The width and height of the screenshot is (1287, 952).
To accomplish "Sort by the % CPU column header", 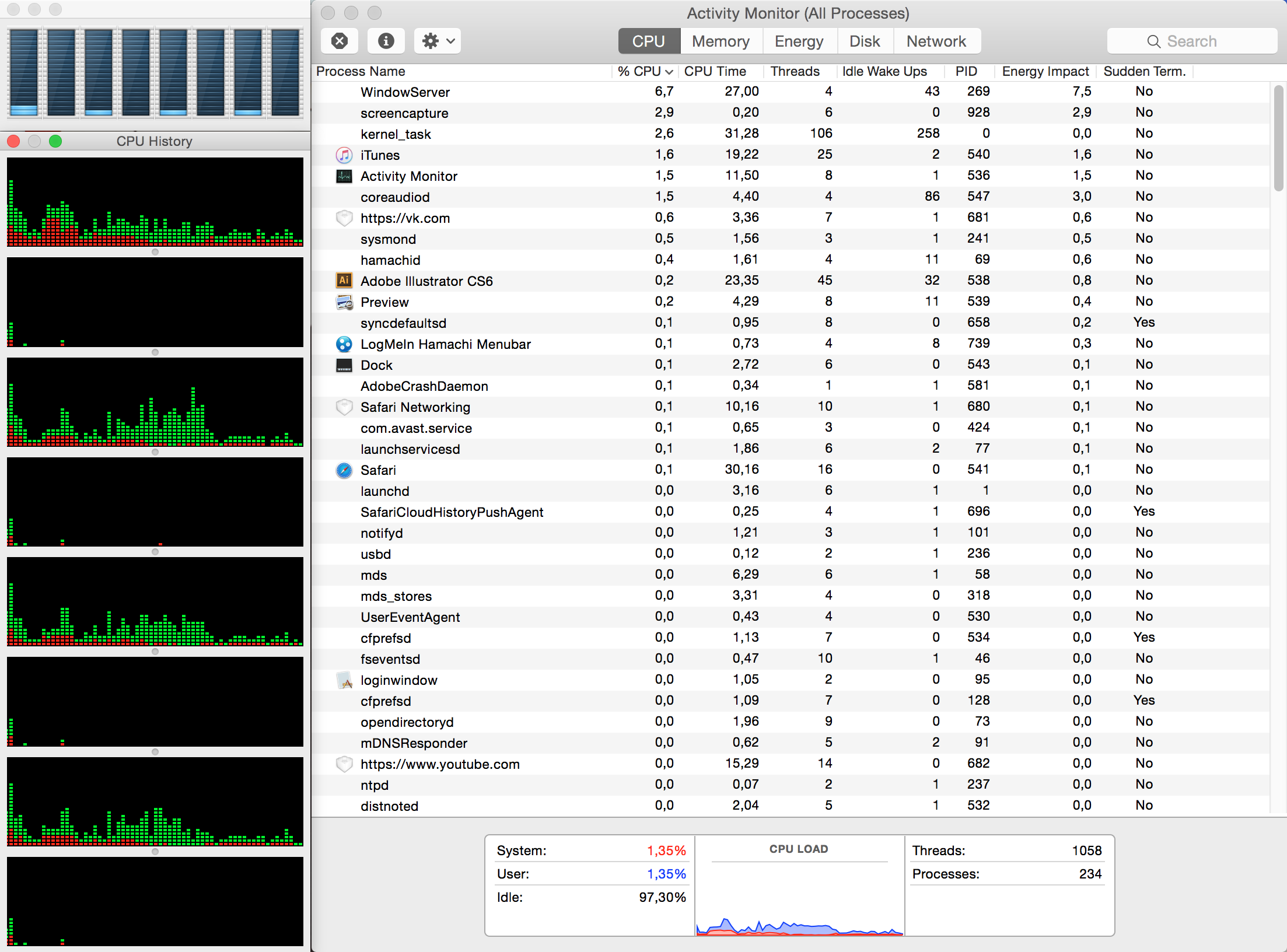I will 645,71.
